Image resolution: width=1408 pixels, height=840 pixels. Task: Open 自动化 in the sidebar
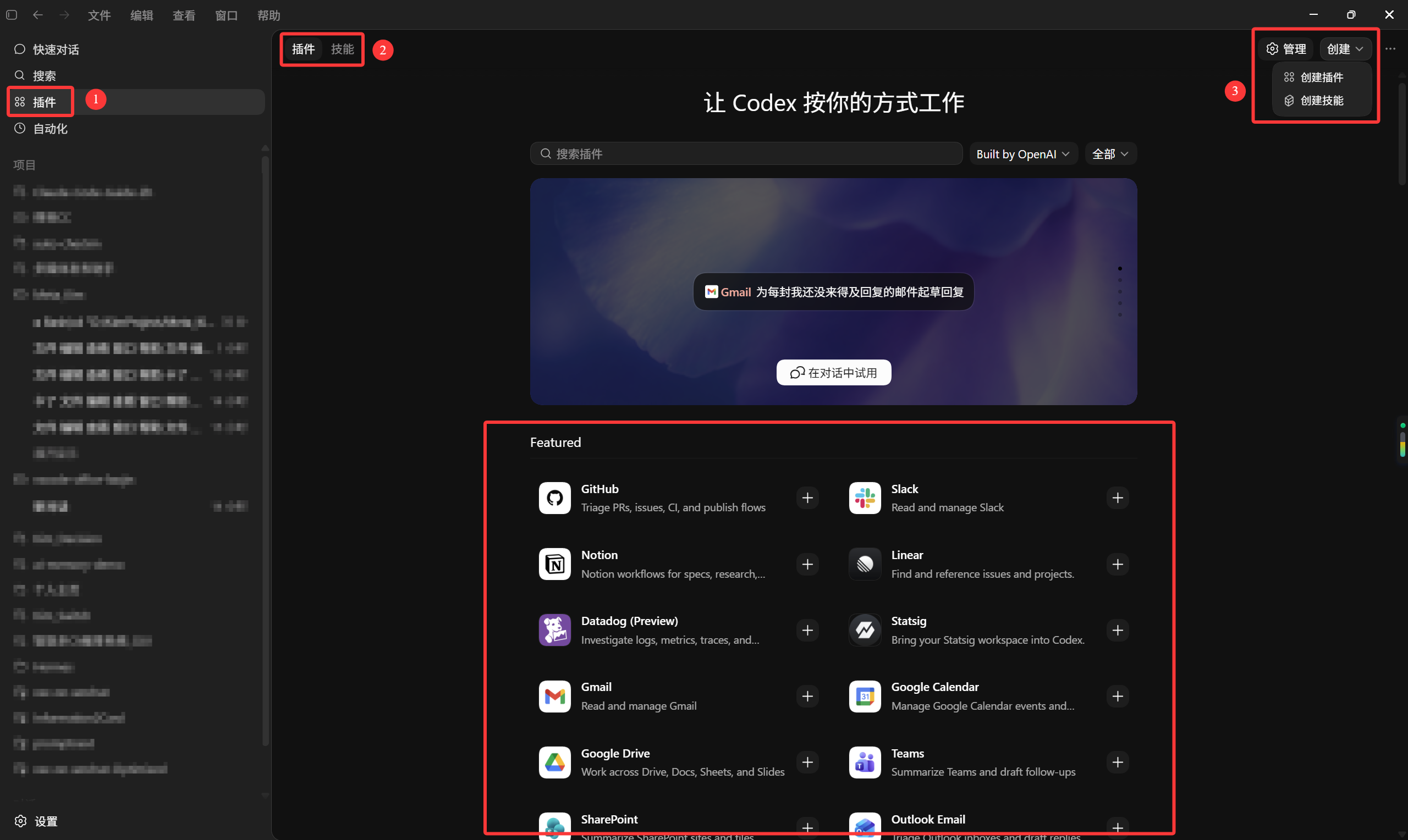136,129
